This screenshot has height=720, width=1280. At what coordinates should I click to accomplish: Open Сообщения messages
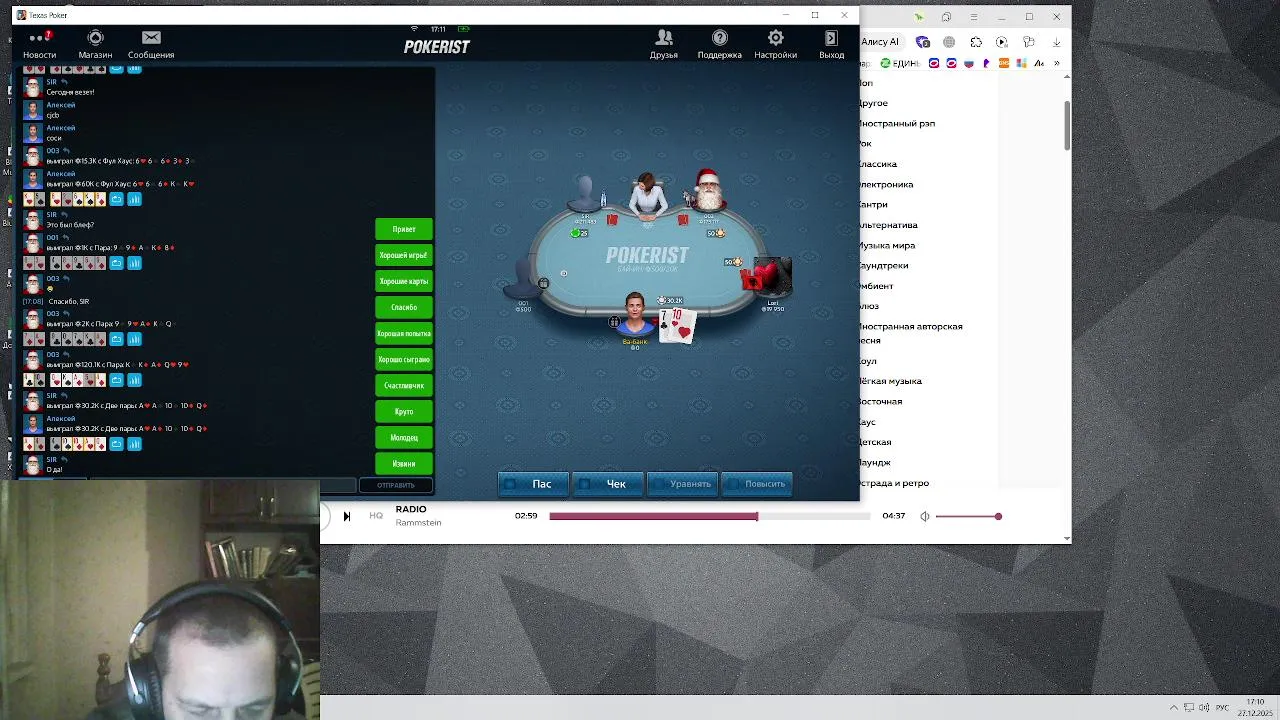pos(151,44)
